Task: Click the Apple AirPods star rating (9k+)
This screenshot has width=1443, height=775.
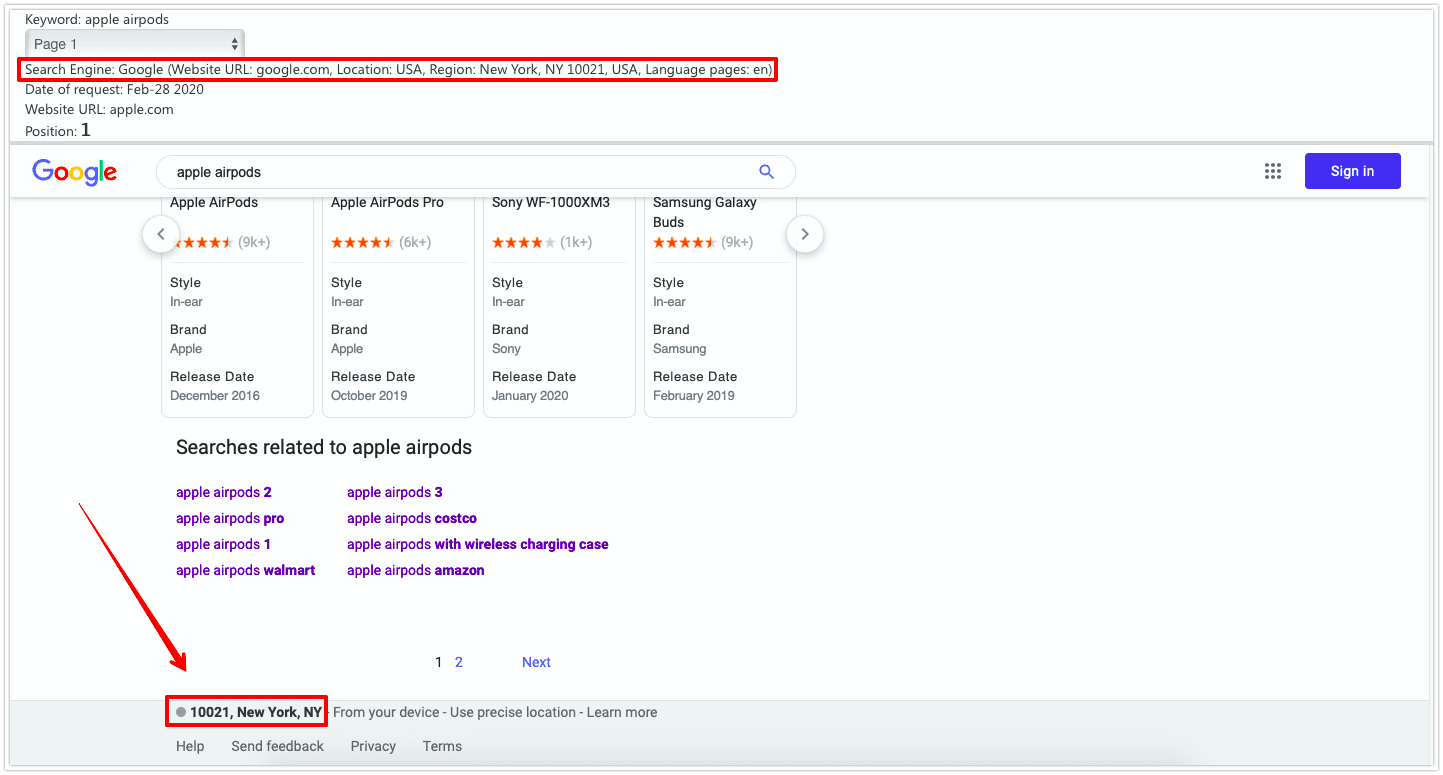Action: point(220,242)
